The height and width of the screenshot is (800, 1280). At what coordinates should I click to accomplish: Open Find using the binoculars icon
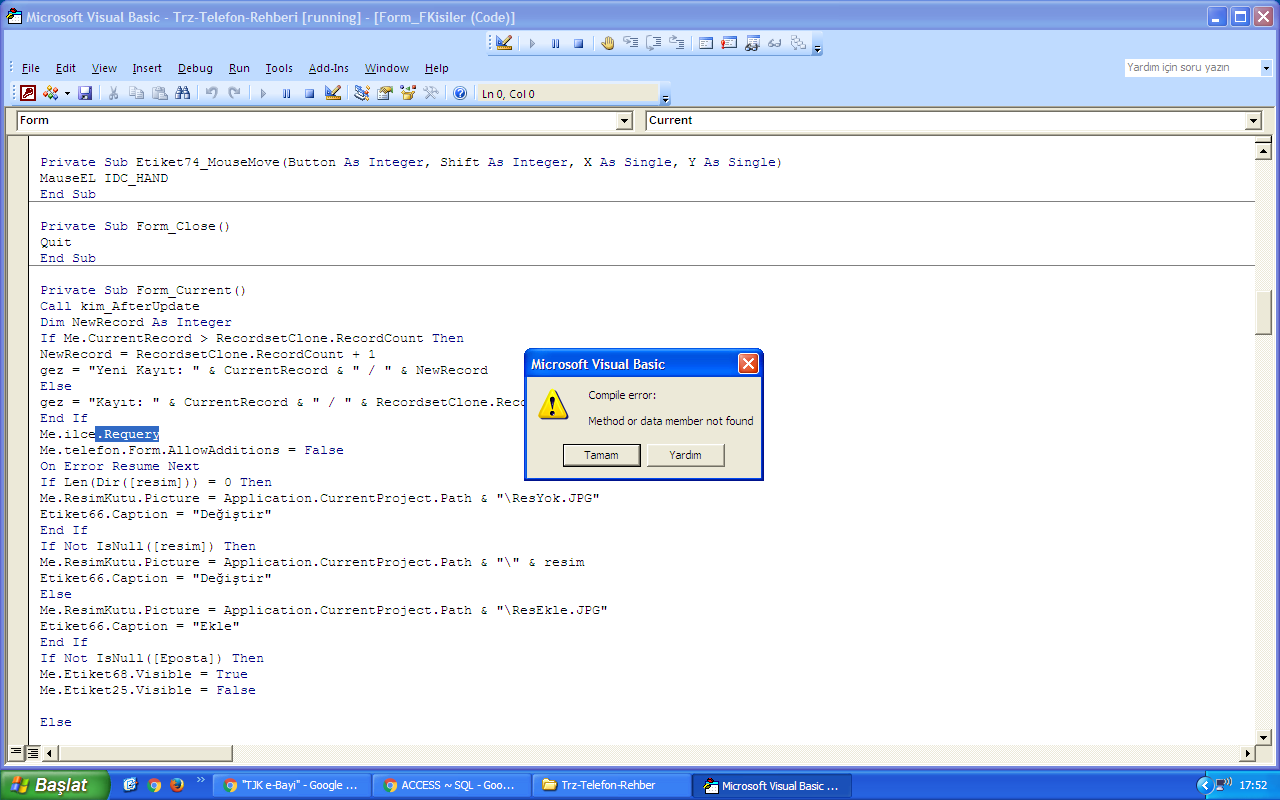(182, 93)
